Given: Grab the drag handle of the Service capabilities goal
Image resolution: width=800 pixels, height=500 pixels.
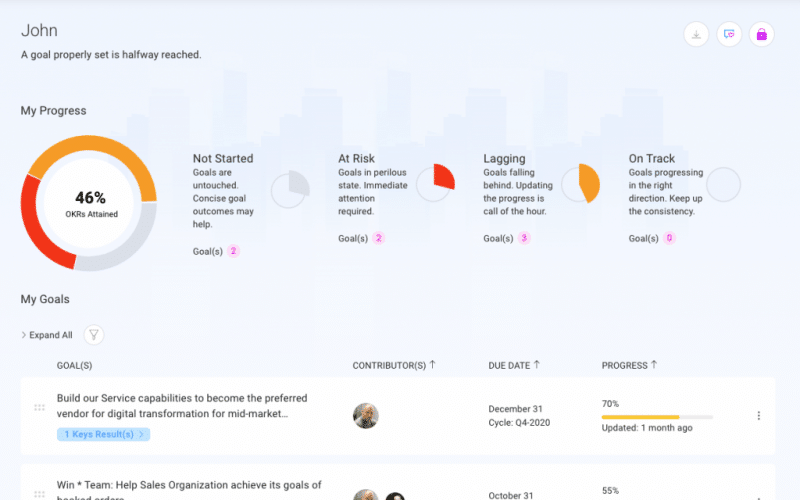Looking at the screenshot, I should (x=39, y=408).
